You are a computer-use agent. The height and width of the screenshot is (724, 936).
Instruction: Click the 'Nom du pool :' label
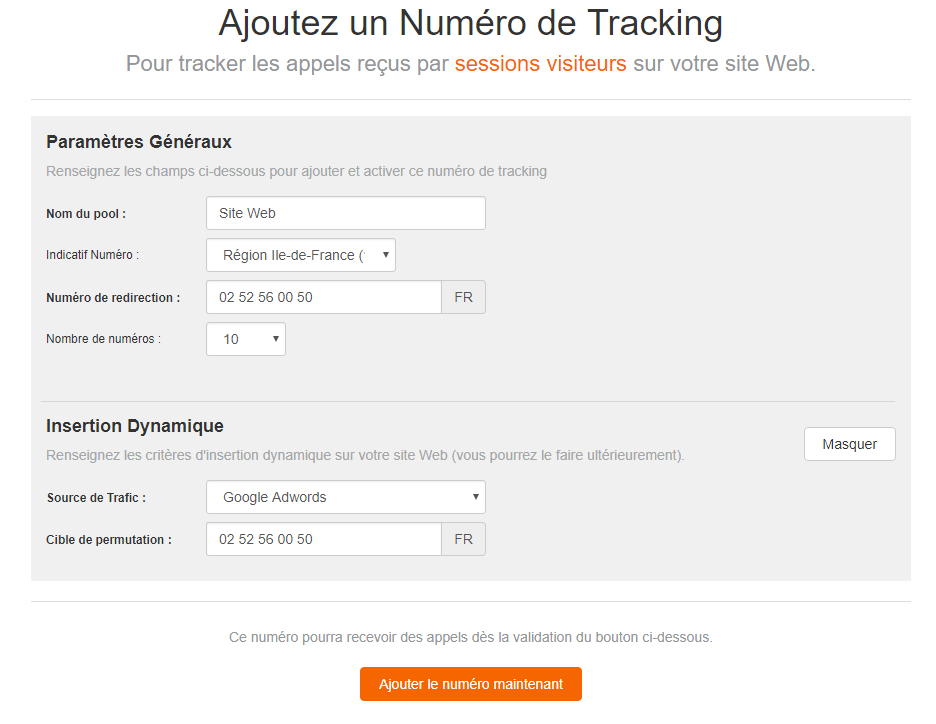86,214
